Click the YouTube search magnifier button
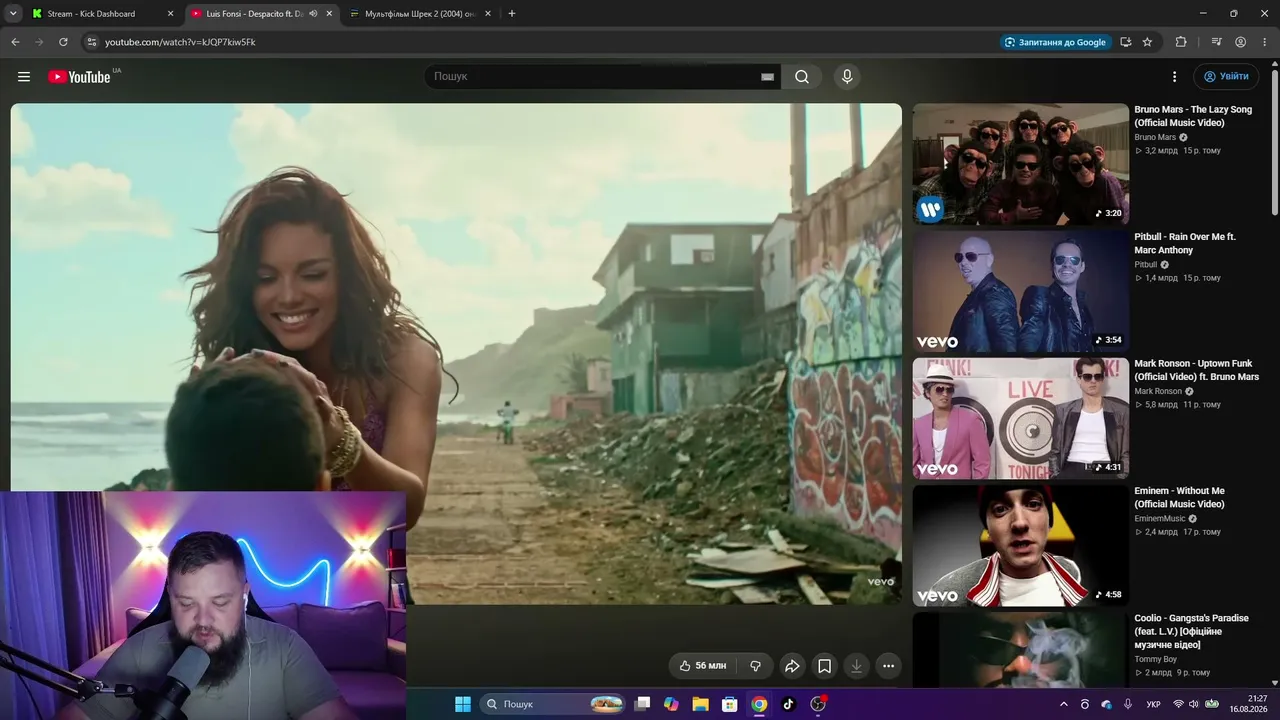The height and width of the screenshot is (720, 1280). coord(802,77)
